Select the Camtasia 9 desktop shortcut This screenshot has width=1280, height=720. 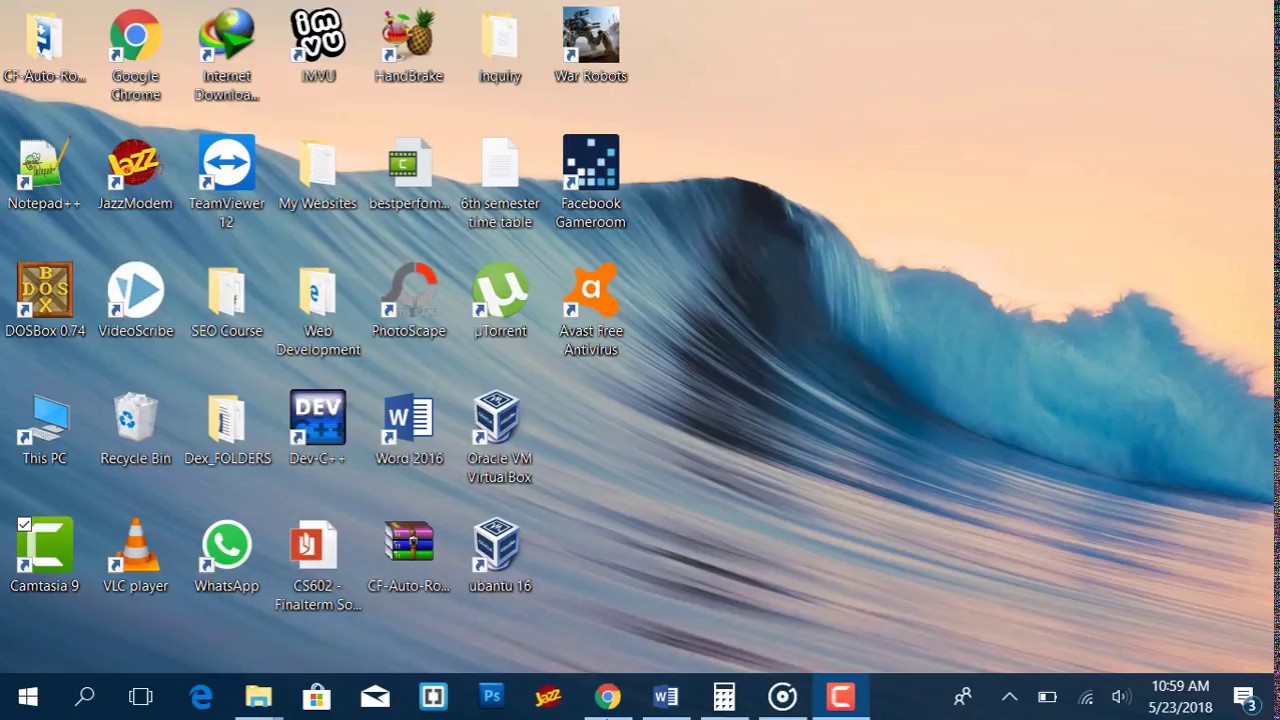point(44,556)
